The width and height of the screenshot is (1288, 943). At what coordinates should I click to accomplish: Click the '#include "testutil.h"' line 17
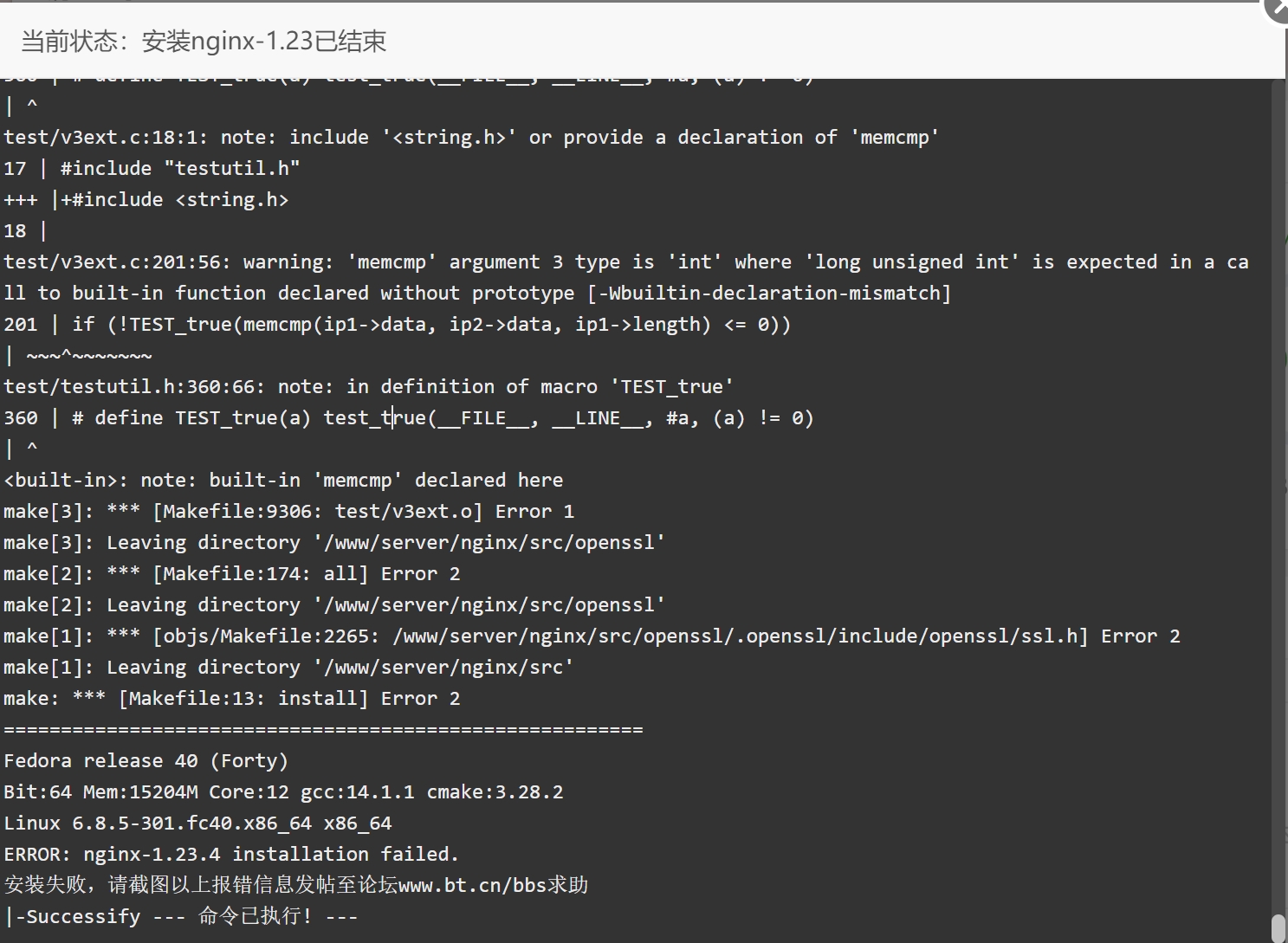coord(152,168)
